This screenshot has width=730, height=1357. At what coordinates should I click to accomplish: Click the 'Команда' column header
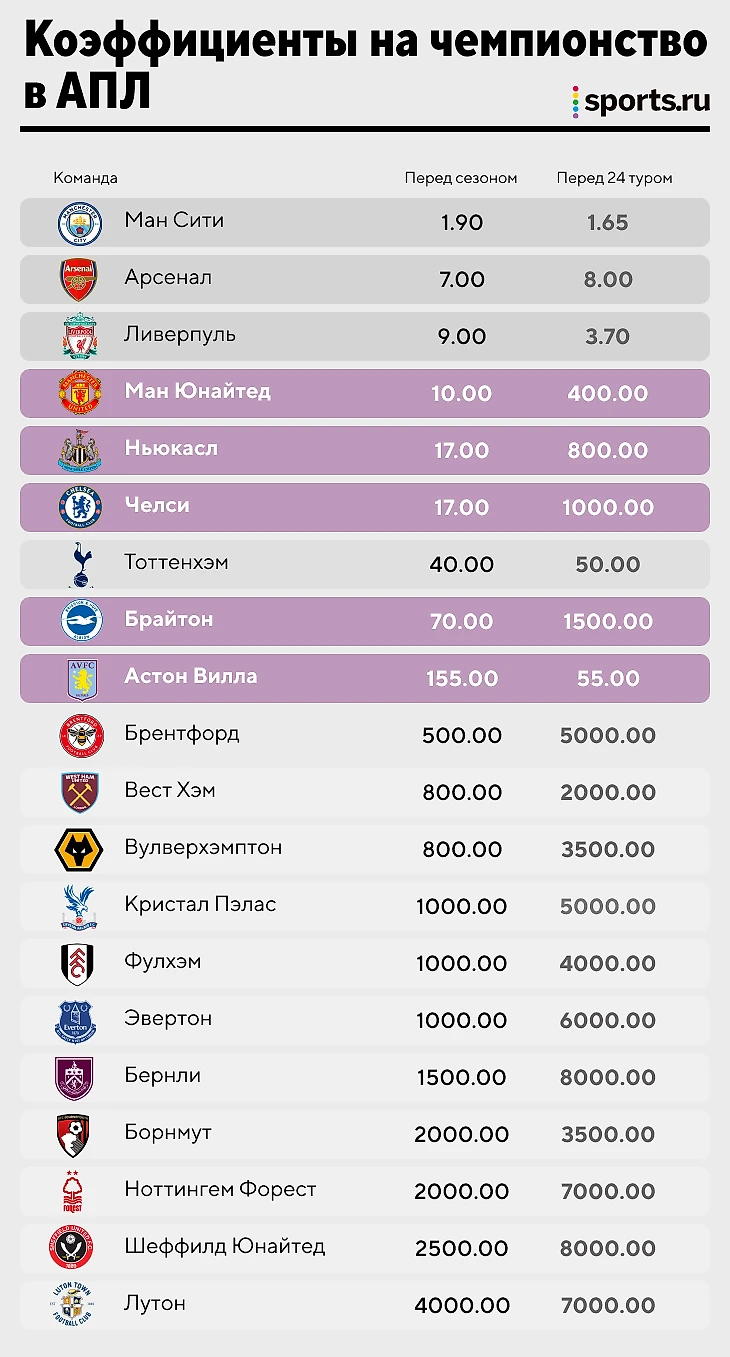(x=85, y=178)
